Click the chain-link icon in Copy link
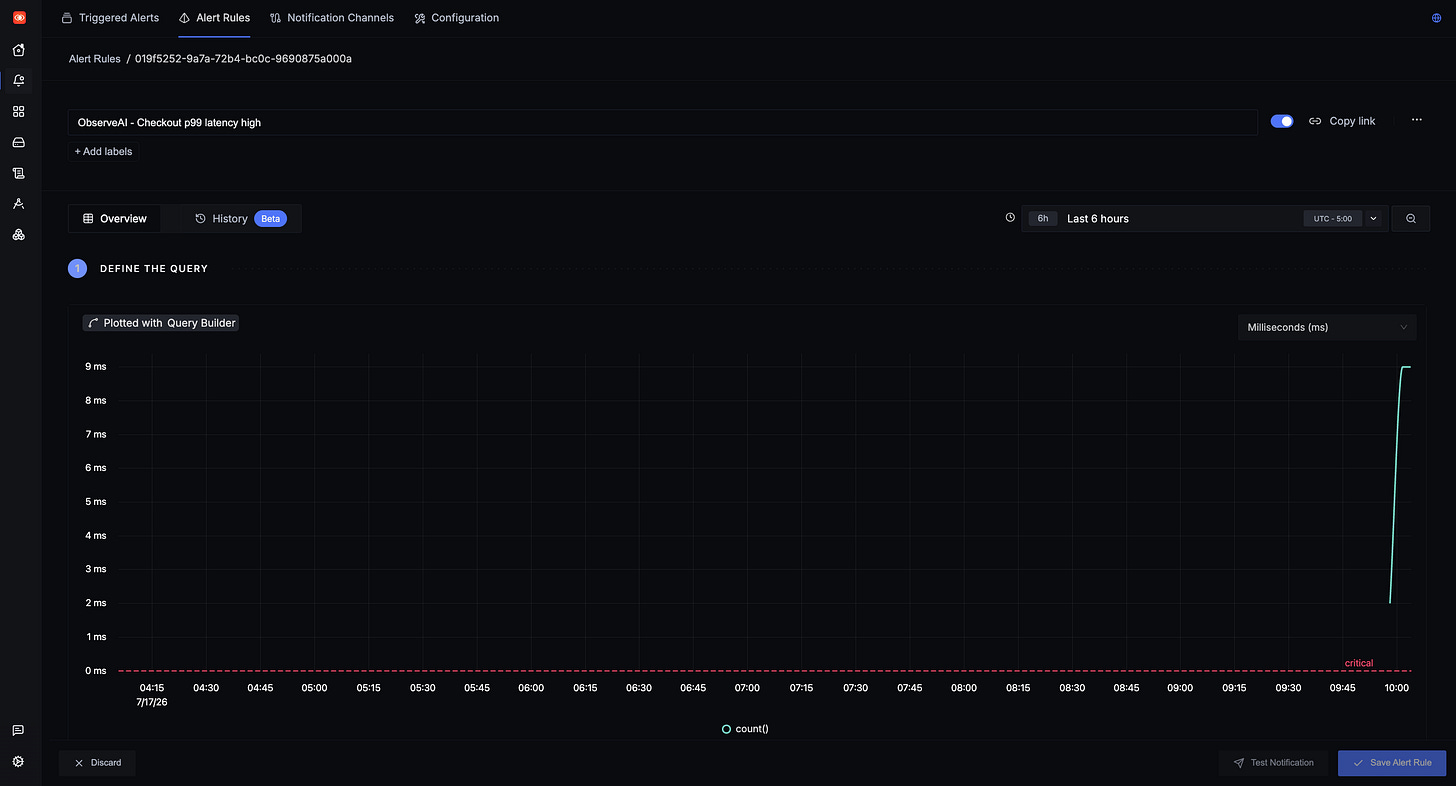 click(1315, 121)
